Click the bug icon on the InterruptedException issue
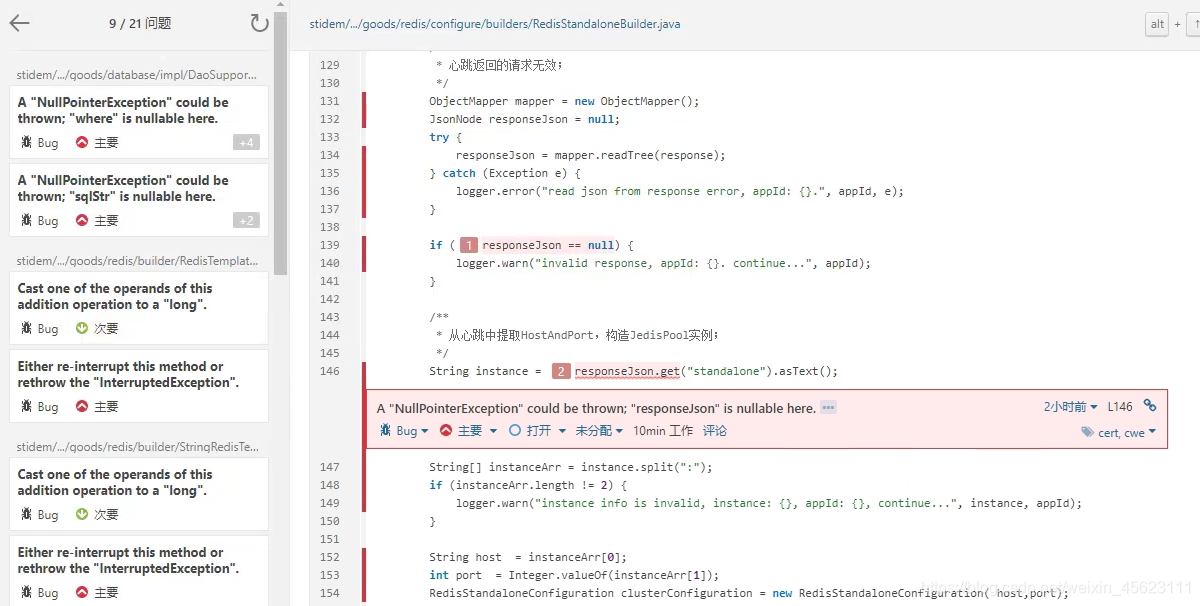 click(x=26, y=406)
